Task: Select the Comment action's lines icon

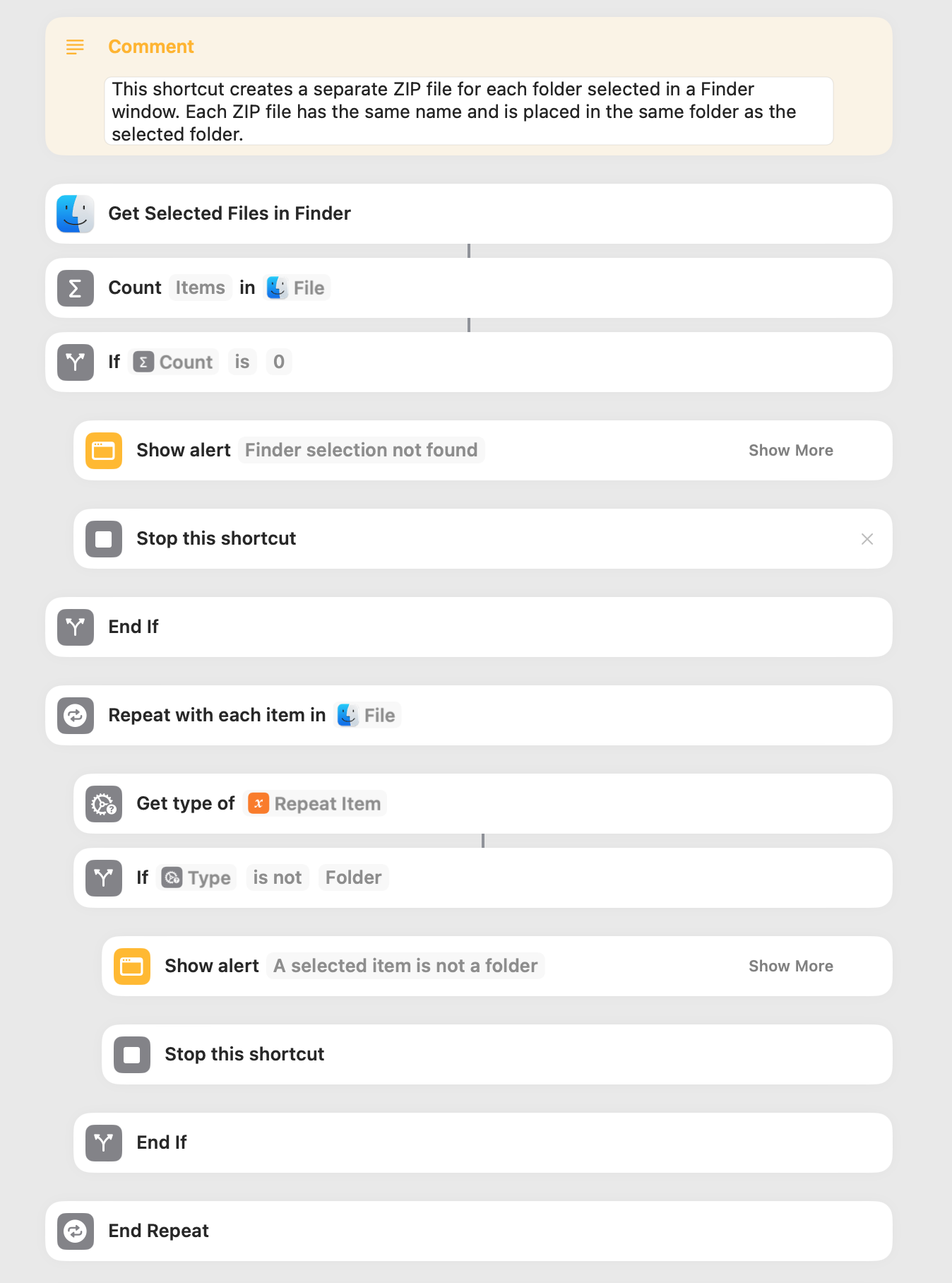Action: tap(75, 47)
